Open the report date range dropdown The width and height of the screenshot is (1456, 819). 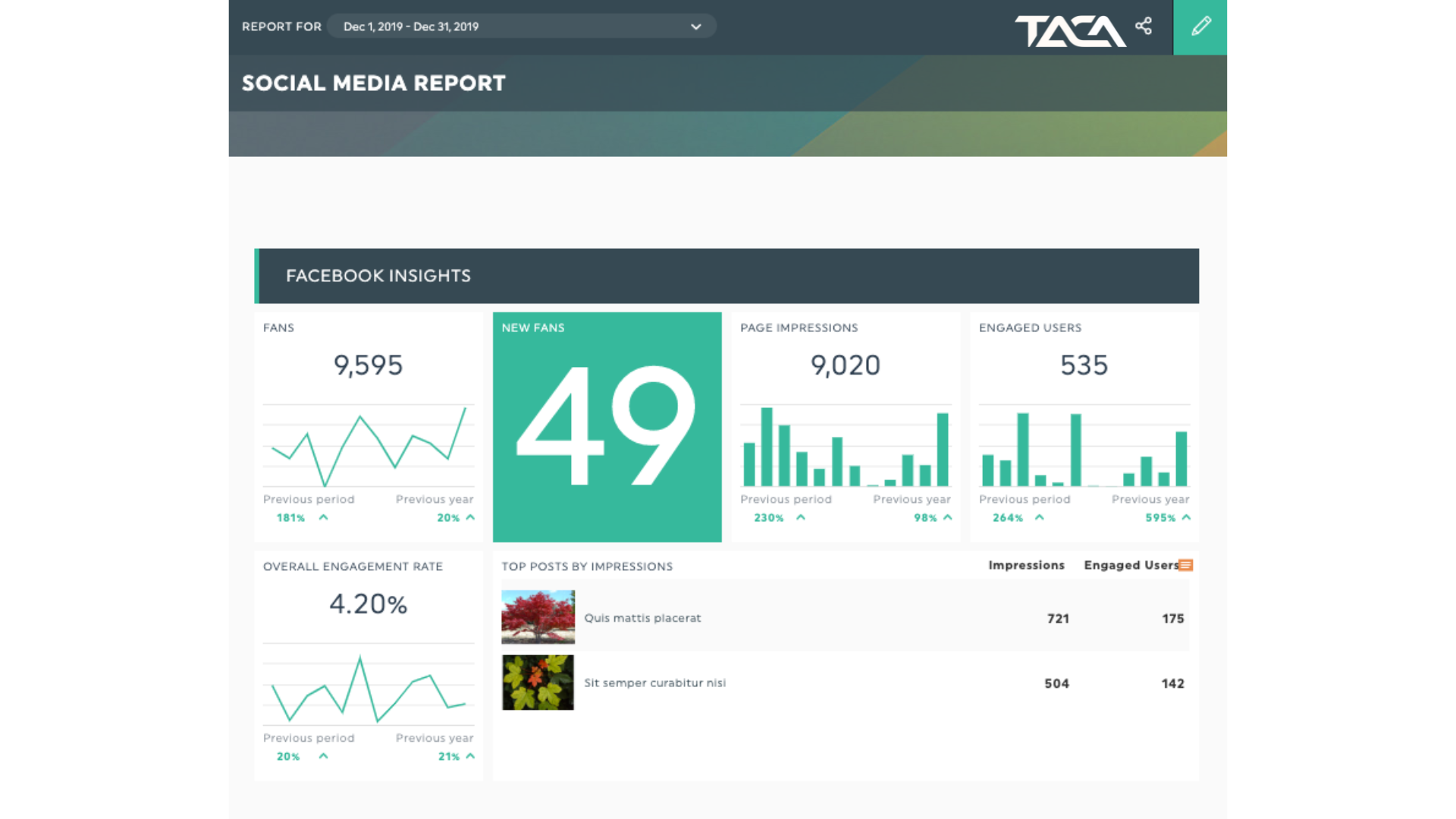(522, 27)
